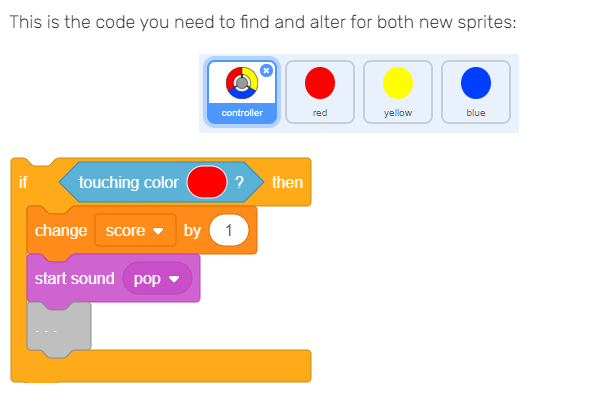Click the pop dropdown arrow
This screenshot has width=608, height=413.
pos(174,279)
